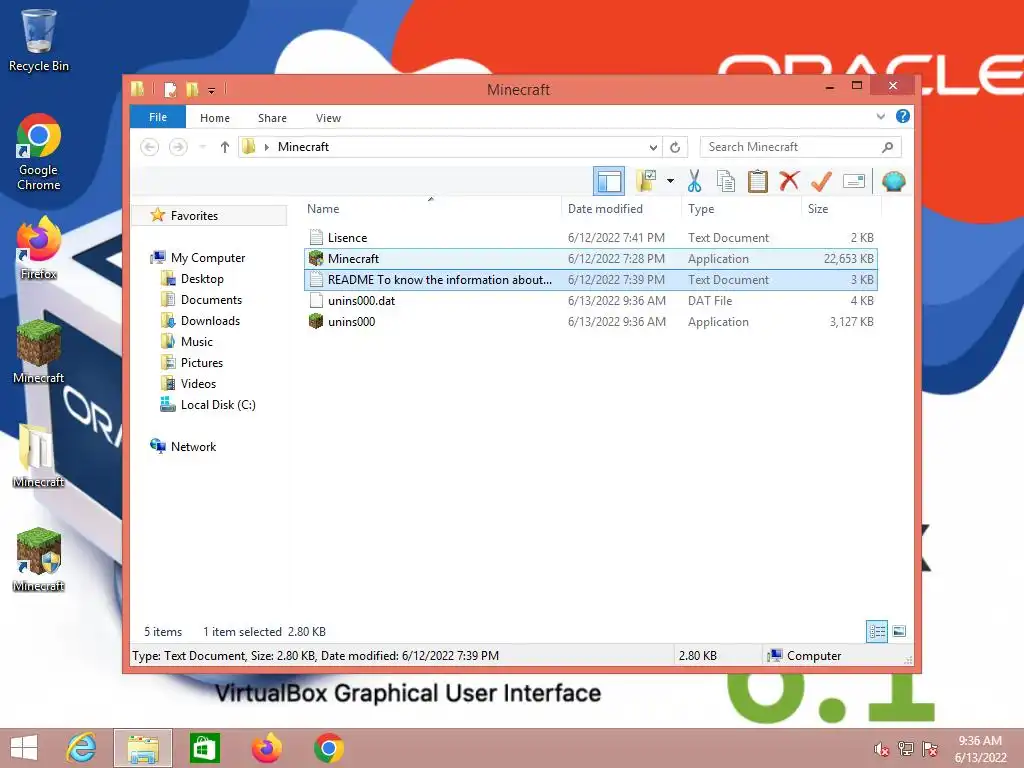Click the search magnifier icon
Image resolution: width=1024 pixels, height=768 pixels.
point(888,147)
